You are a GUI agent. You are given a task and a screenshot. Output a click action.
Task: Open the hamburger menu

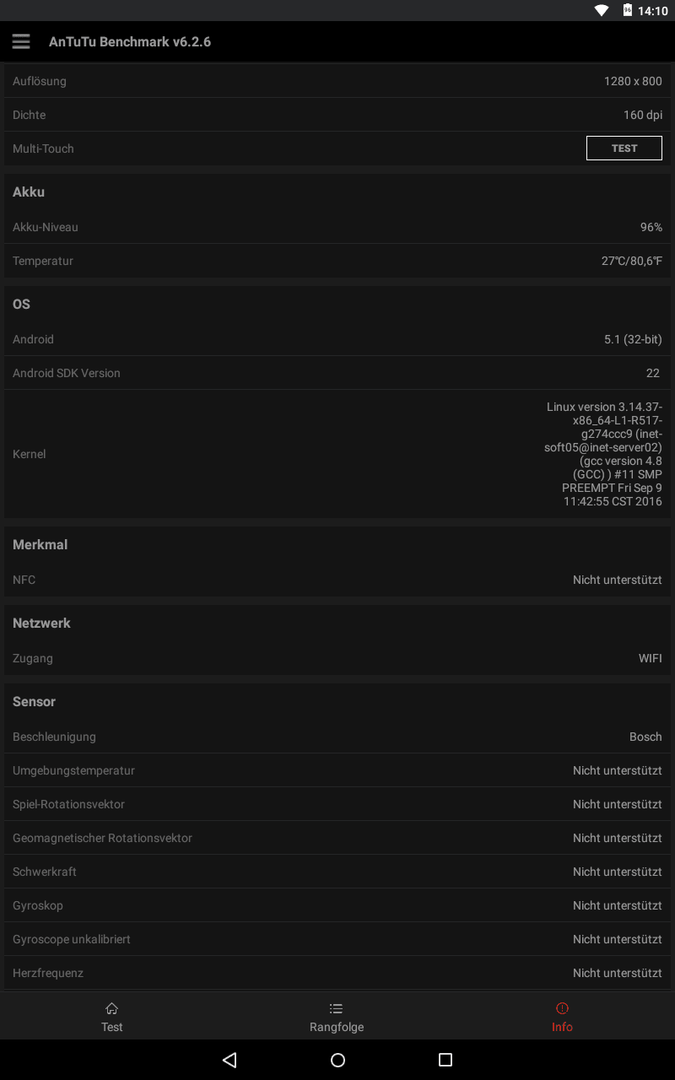point(21,41)
